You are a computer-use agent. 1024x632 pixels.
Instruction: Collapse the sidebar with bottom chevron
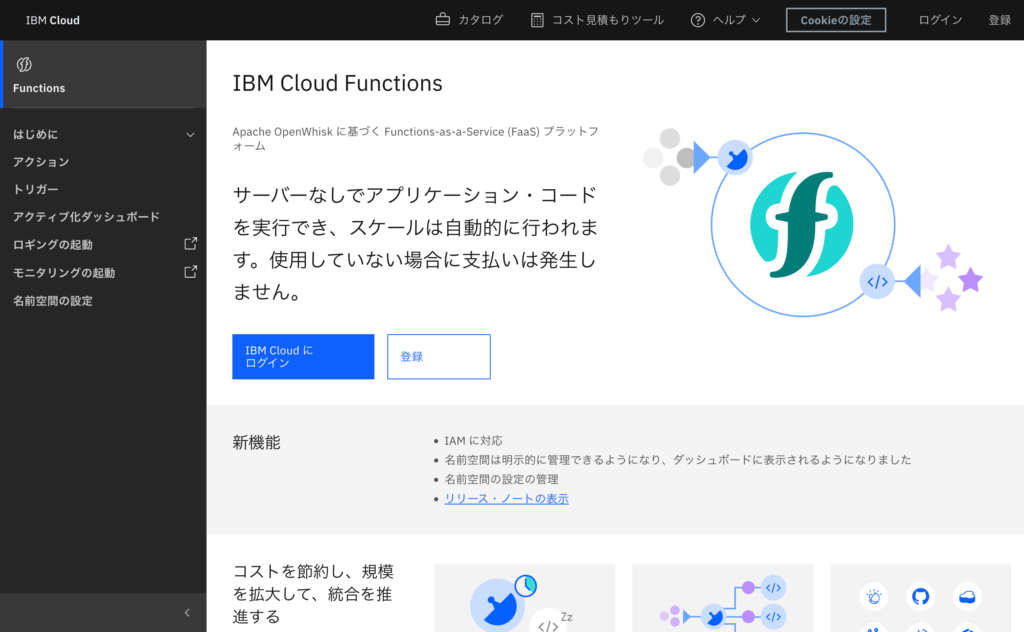(187, 612)
